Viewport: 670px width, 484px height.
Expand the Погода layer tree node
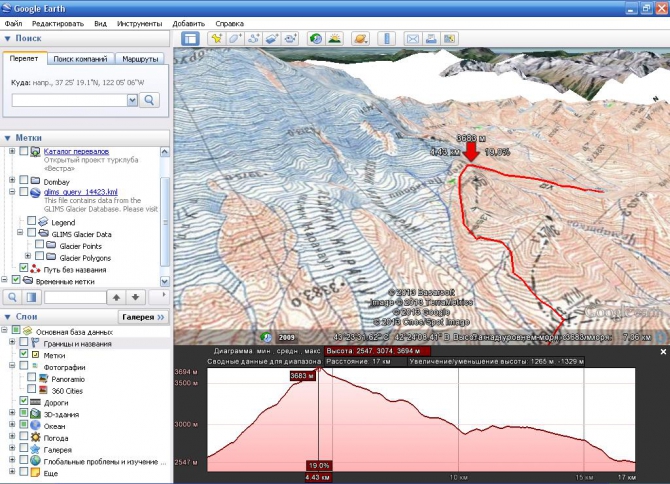tap(11, 437)
